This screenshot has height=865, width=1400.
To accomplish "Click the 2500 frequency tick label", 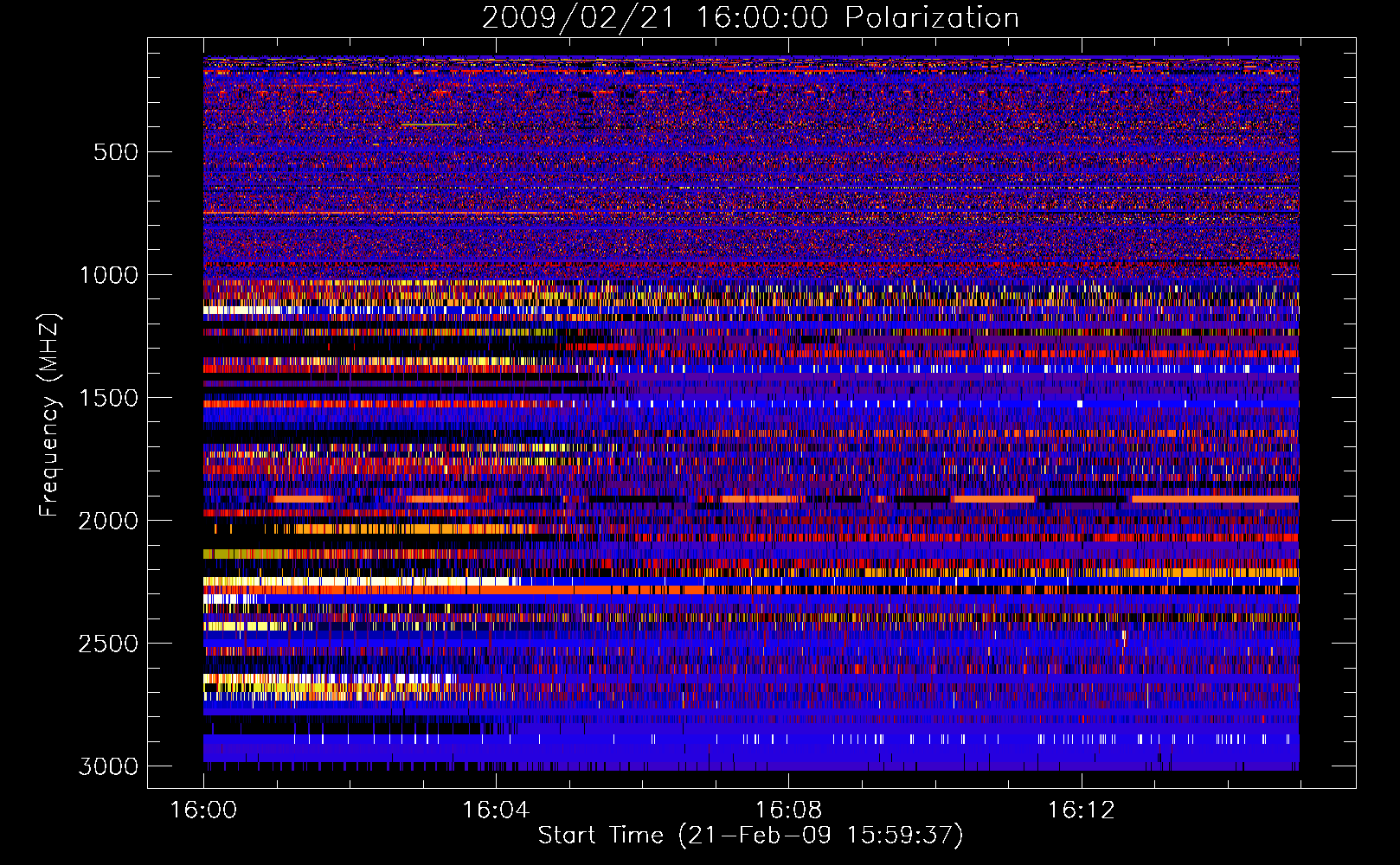I will click(109, 644).
